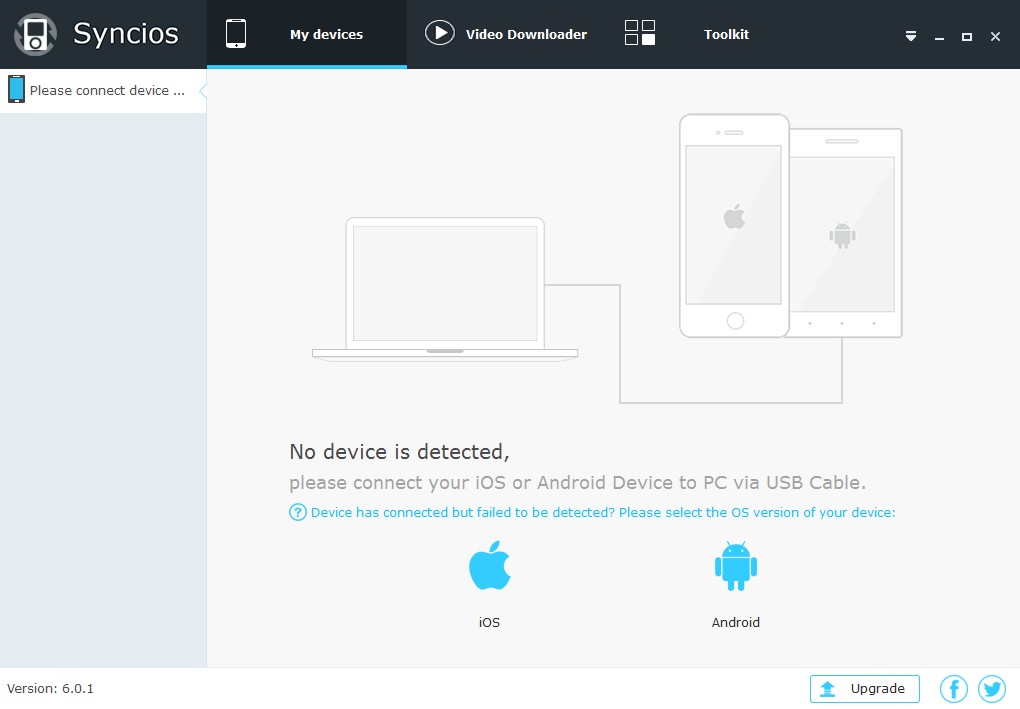Image resolution: width=1020 pixels, height=709 pixels.
Task: Select the connected device sidebar icon
Action: click(16, 89)
